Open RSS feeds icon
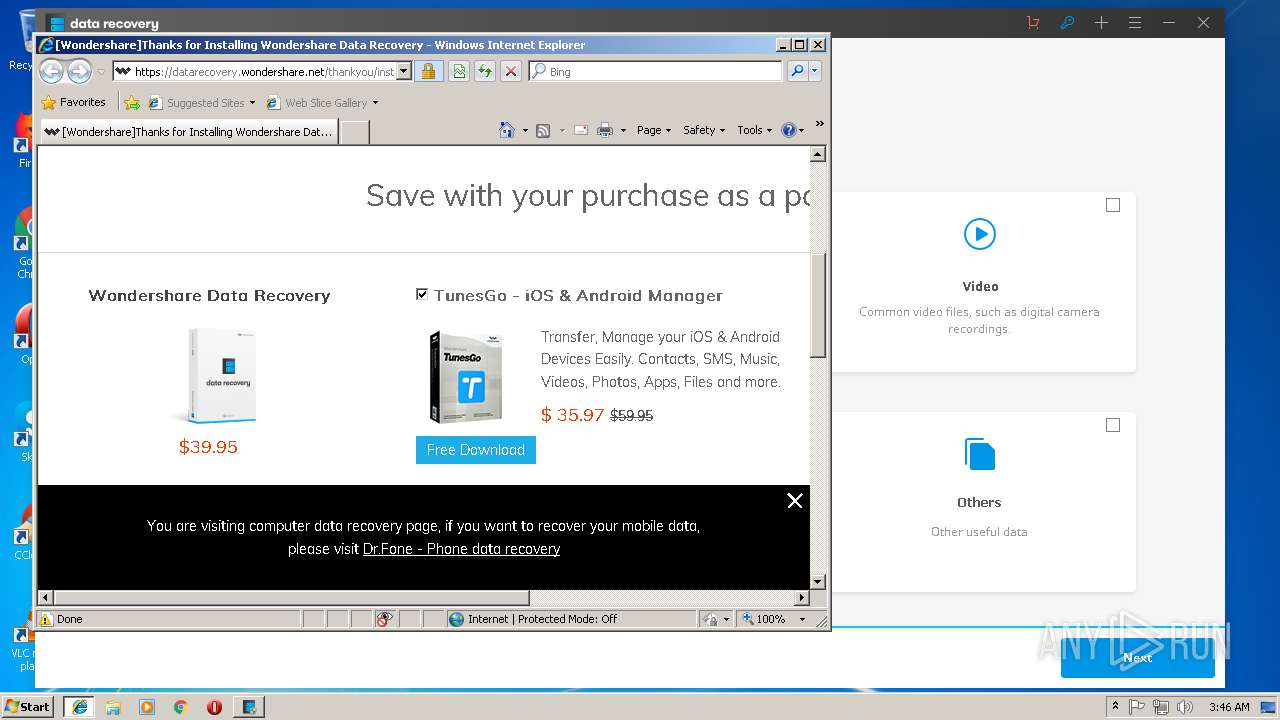 [x=543, y=130]
